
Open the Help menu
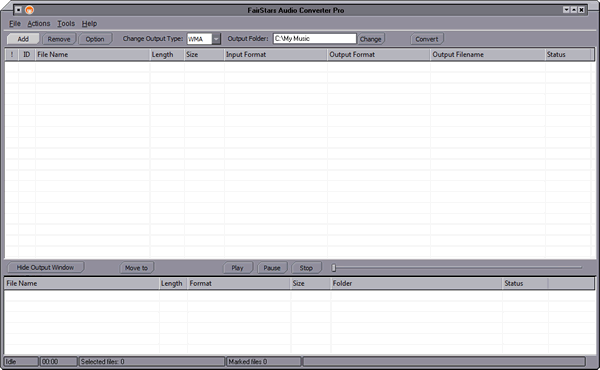[89, 24]
